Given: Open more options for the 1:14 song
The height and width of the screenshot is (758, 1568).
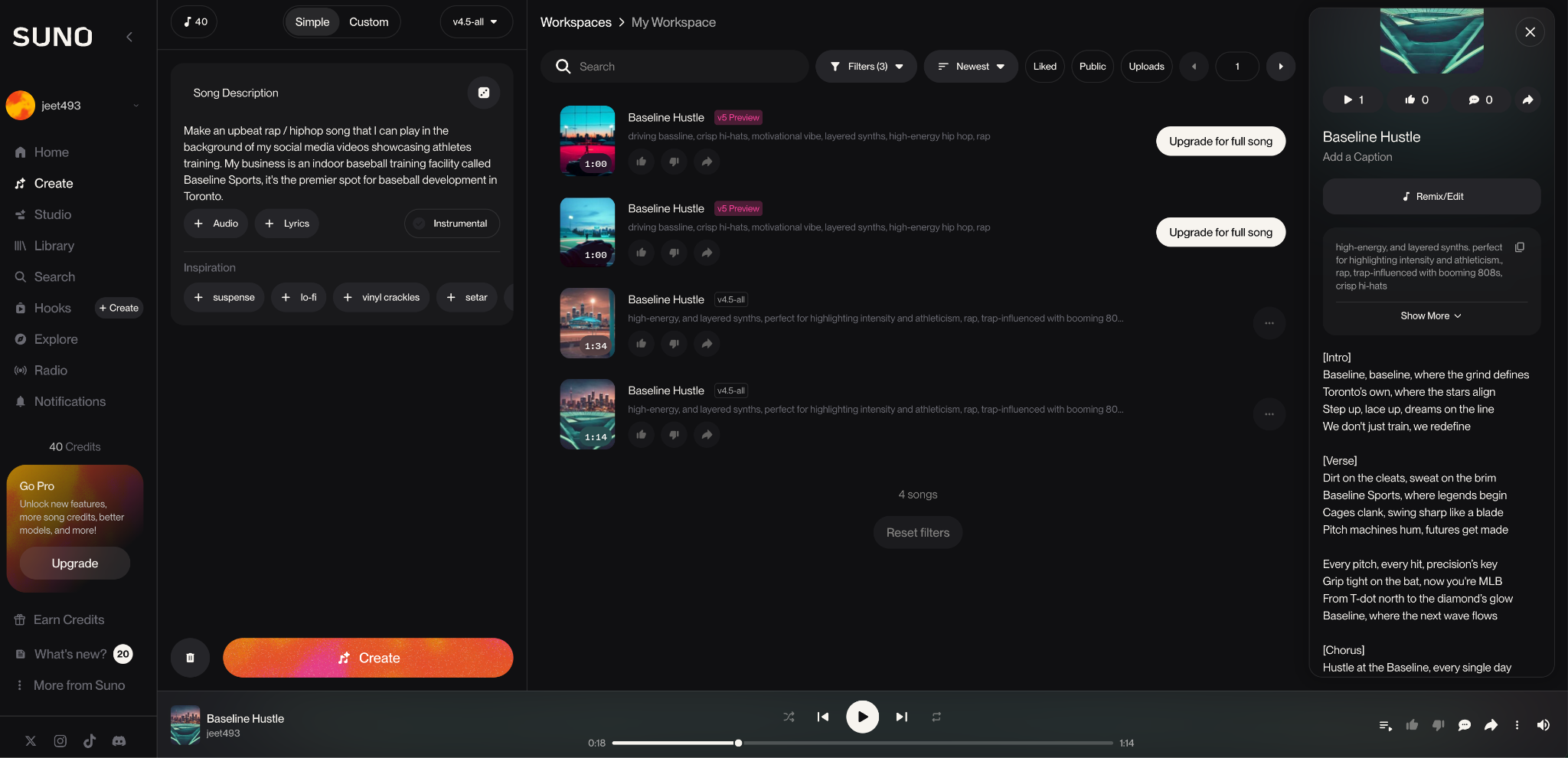Looking at the screenshot, I should tap(1269, 414).
